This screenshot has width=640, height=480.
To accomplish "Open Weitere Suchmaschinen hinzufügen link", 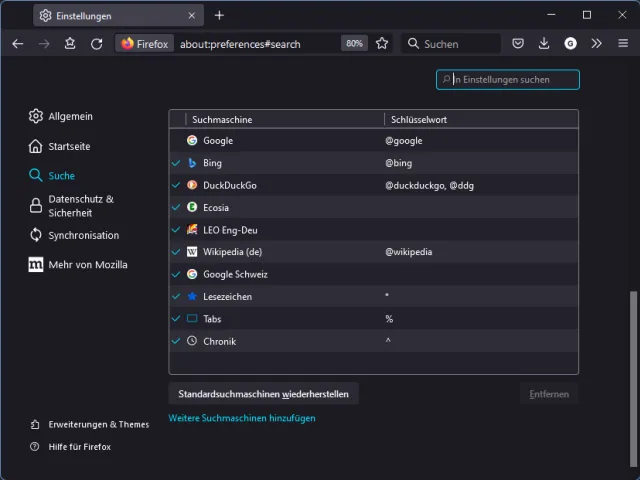I will tap(242, 418).
